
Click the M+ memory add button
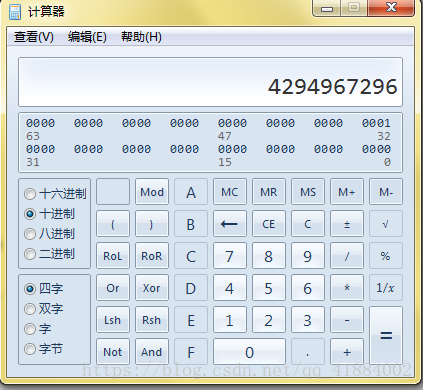(347, 192)
